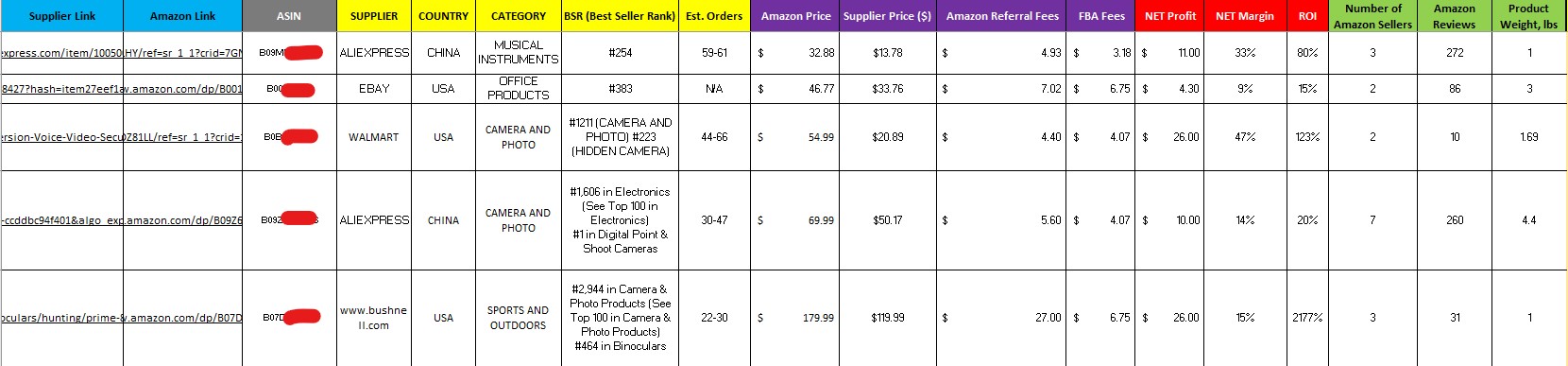Click the yellow SUPPLIER header cell

(x=374, y=16)
